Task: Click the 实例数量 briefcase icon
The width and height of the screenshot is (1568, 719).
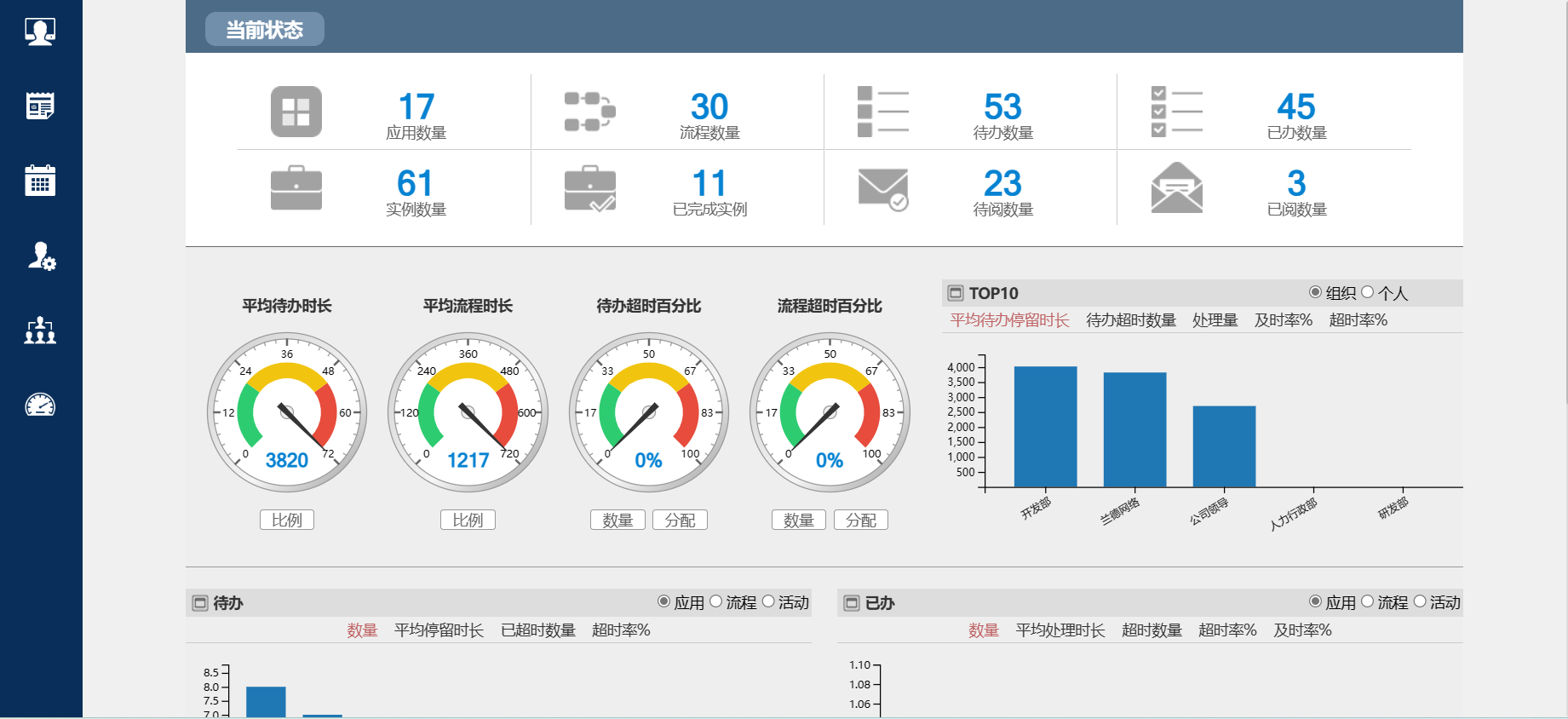Action: [x=296, y=187]
